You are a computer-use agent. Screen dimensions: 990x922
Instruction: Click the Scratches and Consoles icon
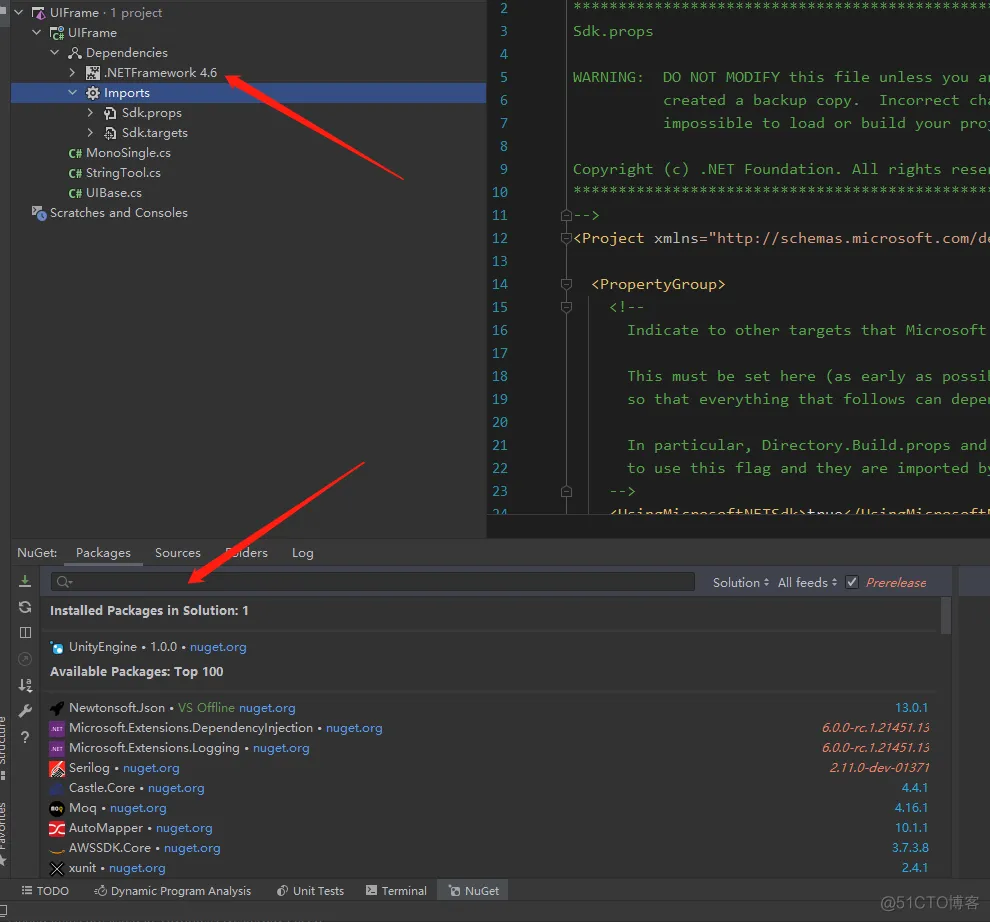pos(39,213)
